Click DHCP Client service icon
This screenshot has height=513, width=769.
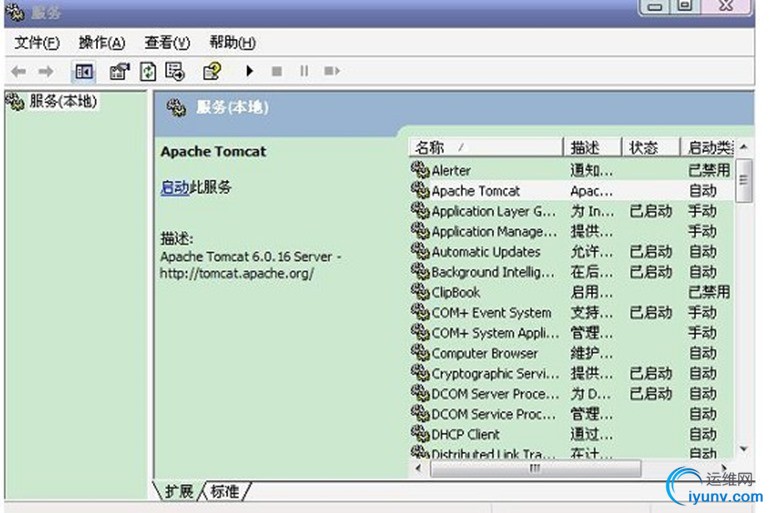pyautogui.click(x=420, y=434)
